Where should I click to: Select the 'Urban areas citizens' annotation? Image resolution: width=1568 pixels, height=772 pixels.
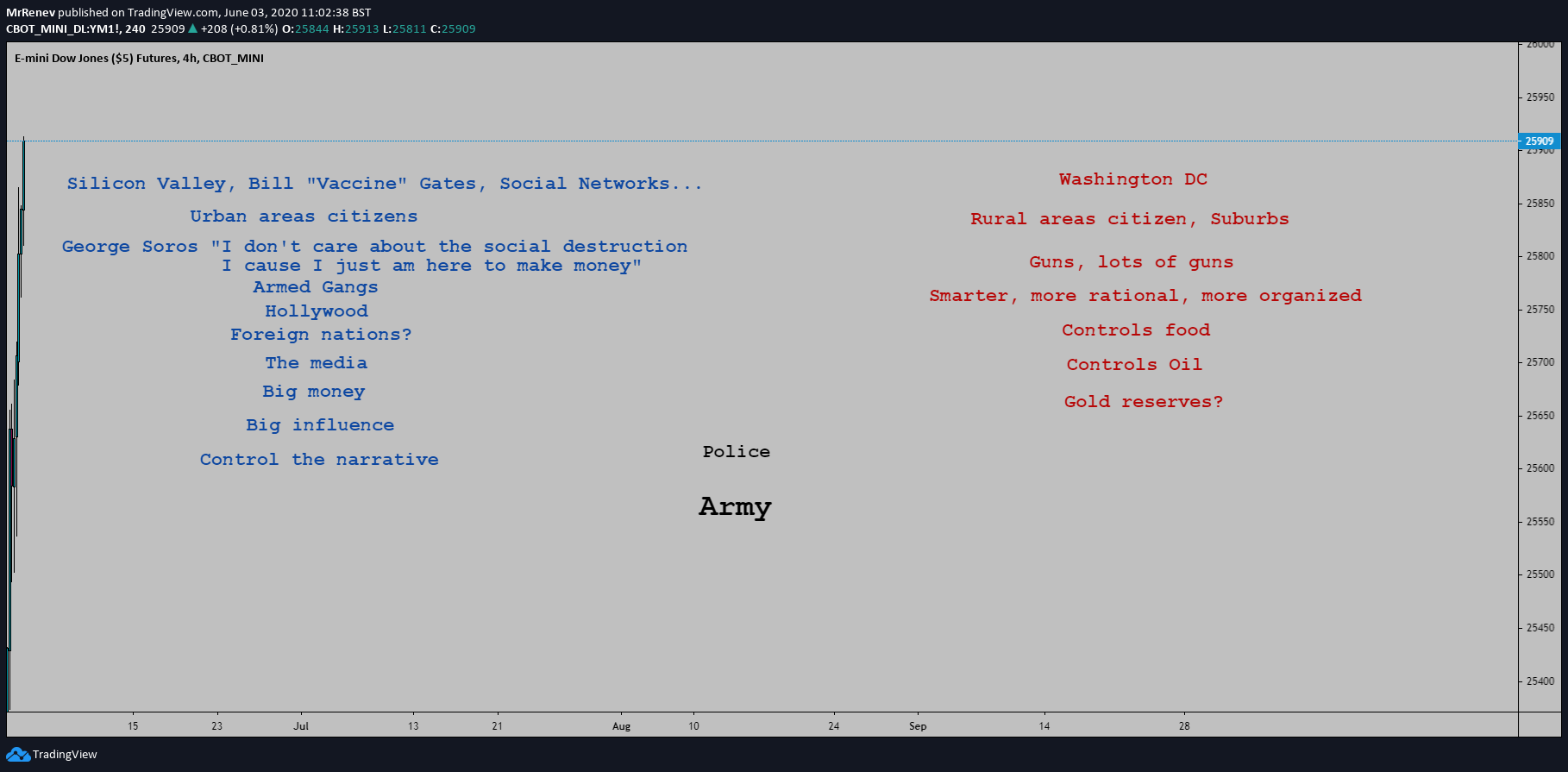pyautogui.click(x=304, y=217)
